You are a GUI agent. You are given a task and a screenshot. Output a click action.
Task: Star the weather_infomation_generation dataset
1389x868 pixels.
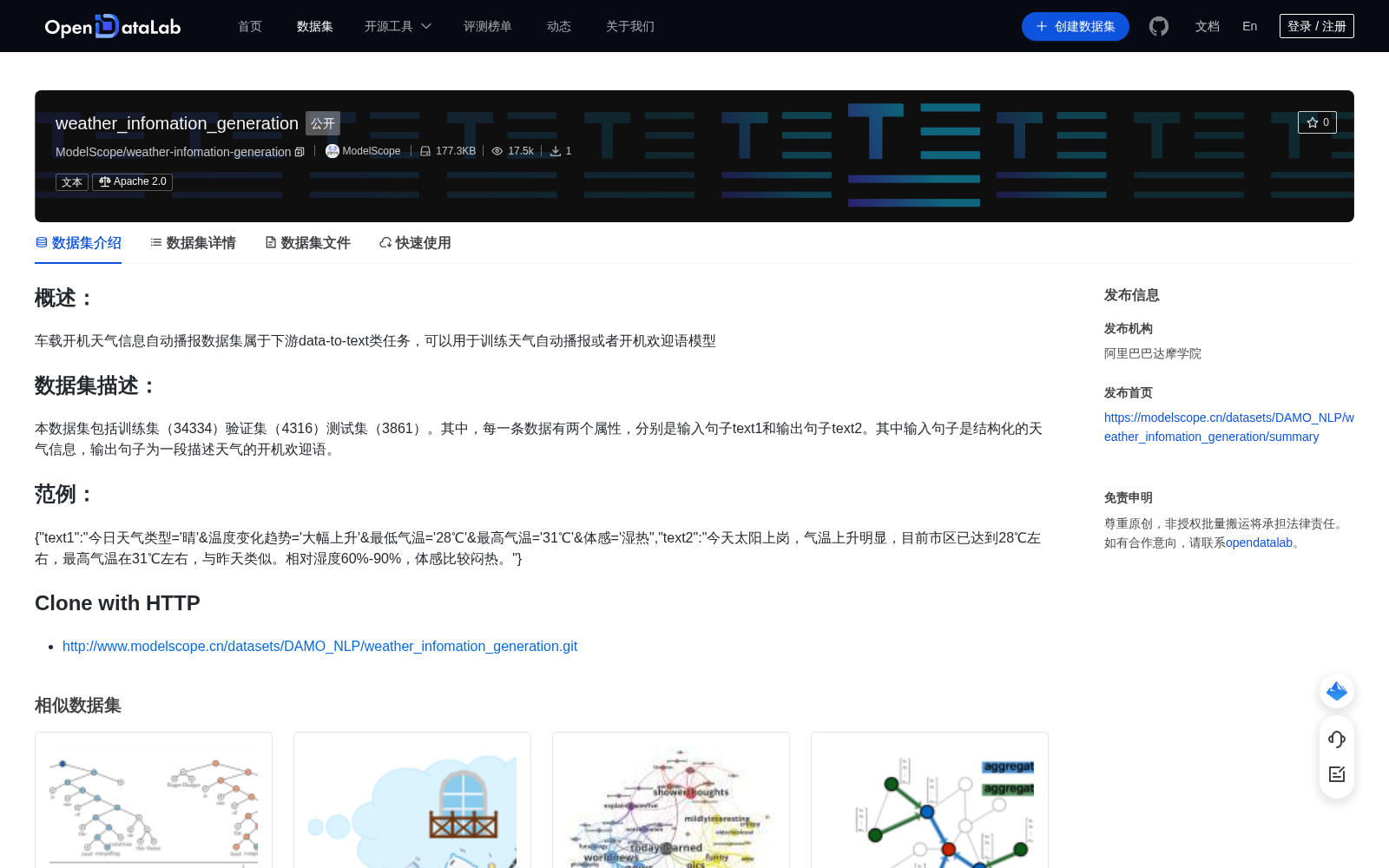(1317, 122)
